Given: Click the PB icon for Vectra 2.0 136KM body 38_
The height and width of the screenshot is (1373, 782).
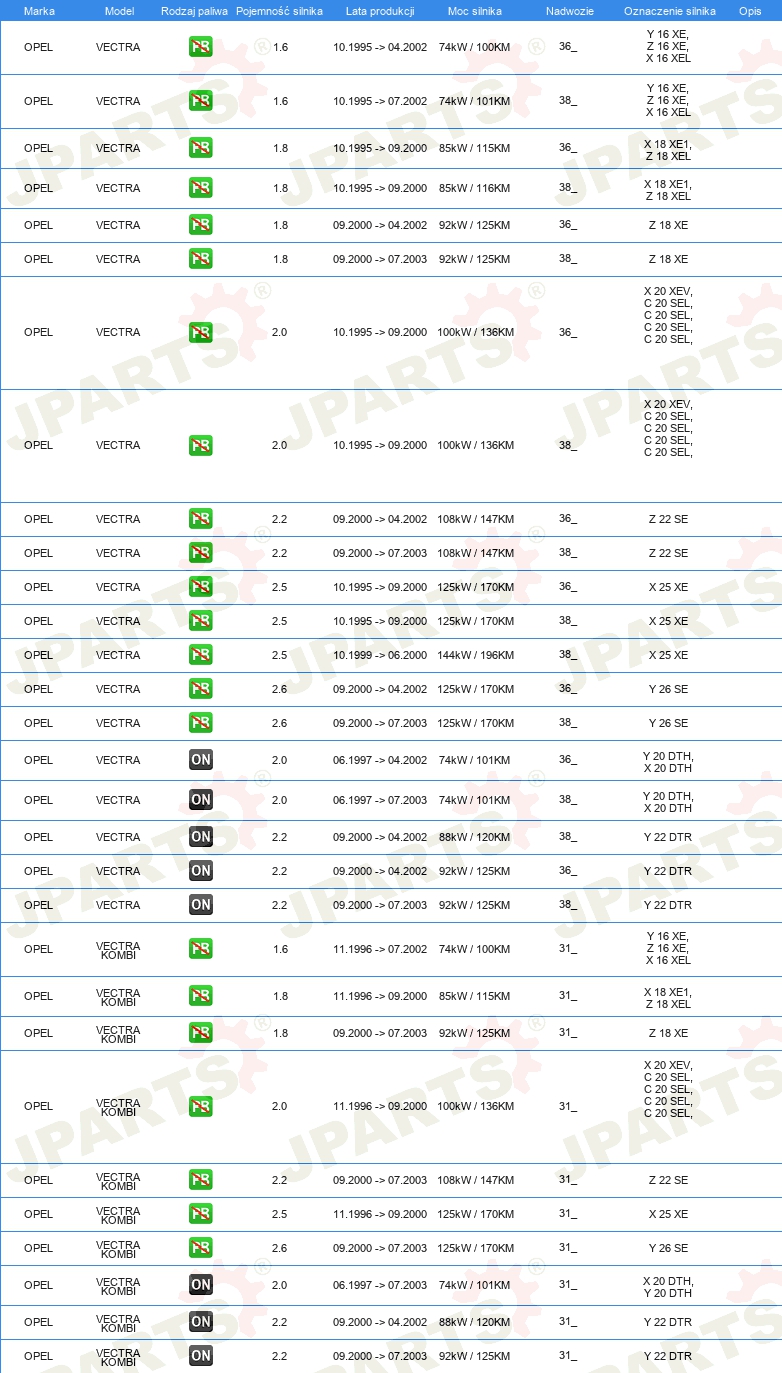Looking at the screenshot, I should 201,445.
